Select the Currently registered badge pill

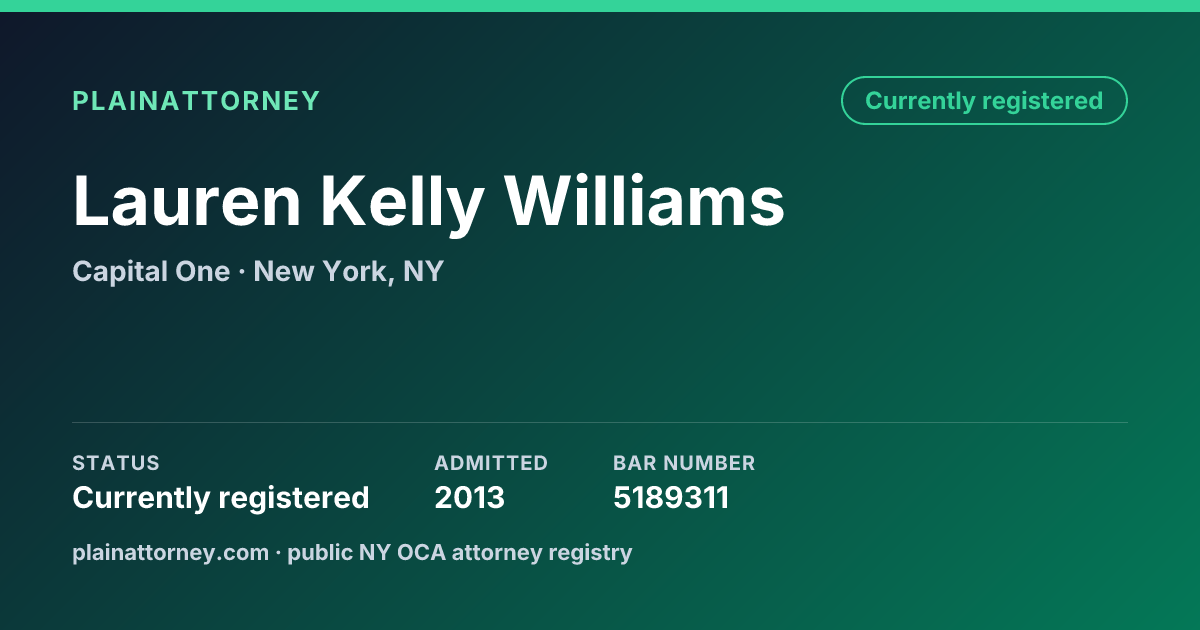tap(984, 101)
